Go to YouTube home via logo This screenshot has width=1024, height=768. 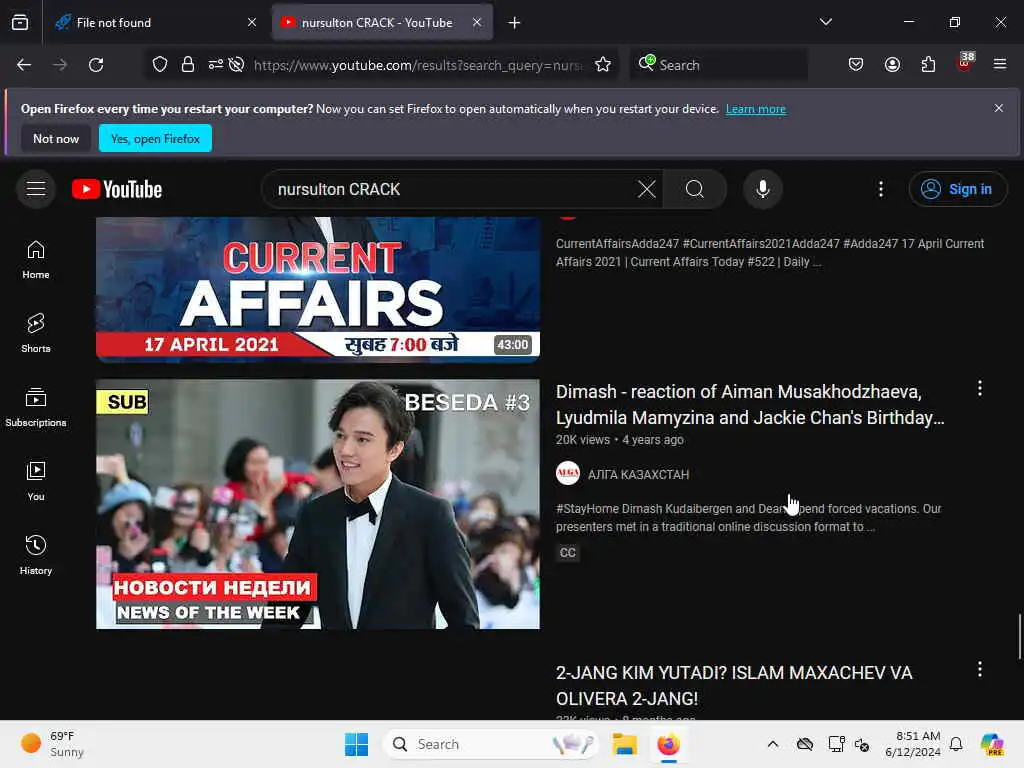tap(117, 189)
